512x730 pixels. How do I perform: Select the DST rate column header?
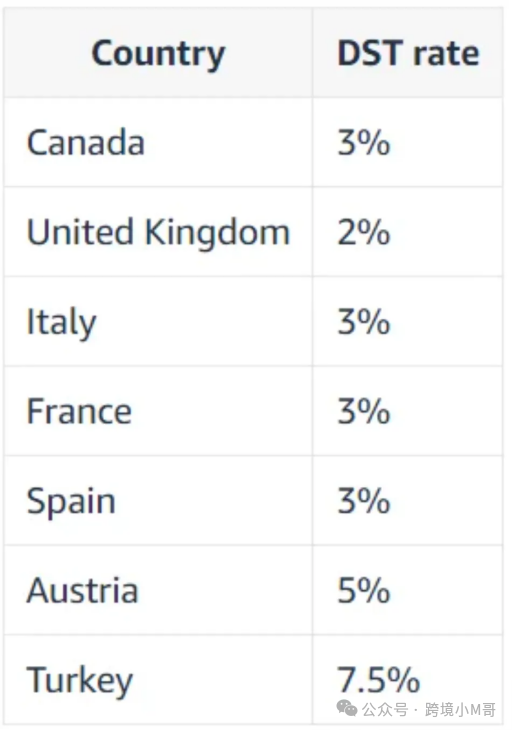pos(408,53)
